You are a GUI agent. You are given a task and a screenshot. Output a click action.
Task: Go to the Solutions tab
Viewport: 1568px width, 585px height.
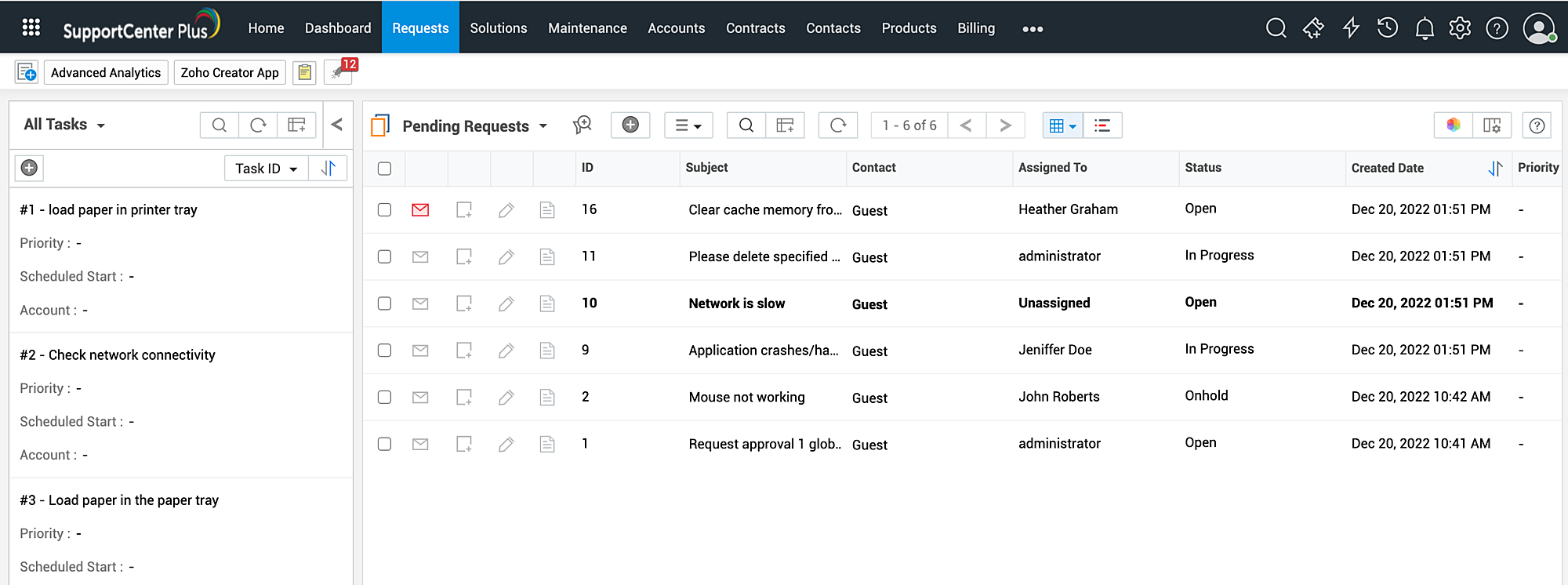499,28
